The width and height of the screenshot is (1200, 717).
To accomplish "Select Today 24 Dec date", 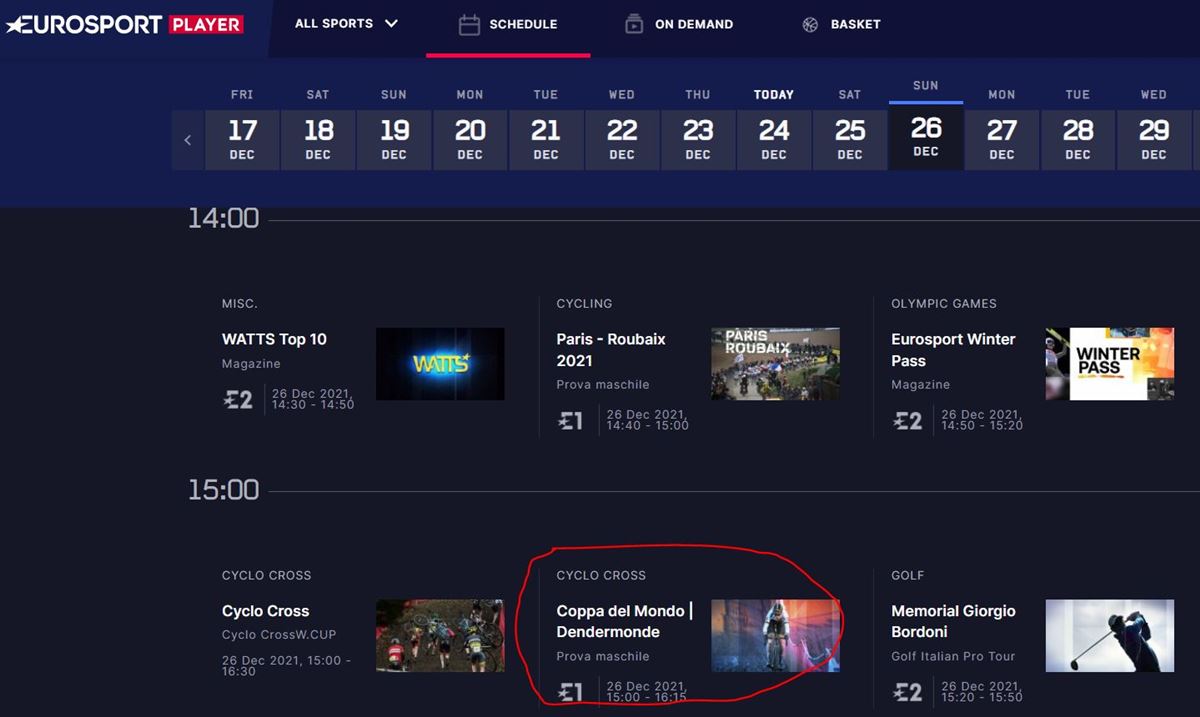I will pos(774,140).
